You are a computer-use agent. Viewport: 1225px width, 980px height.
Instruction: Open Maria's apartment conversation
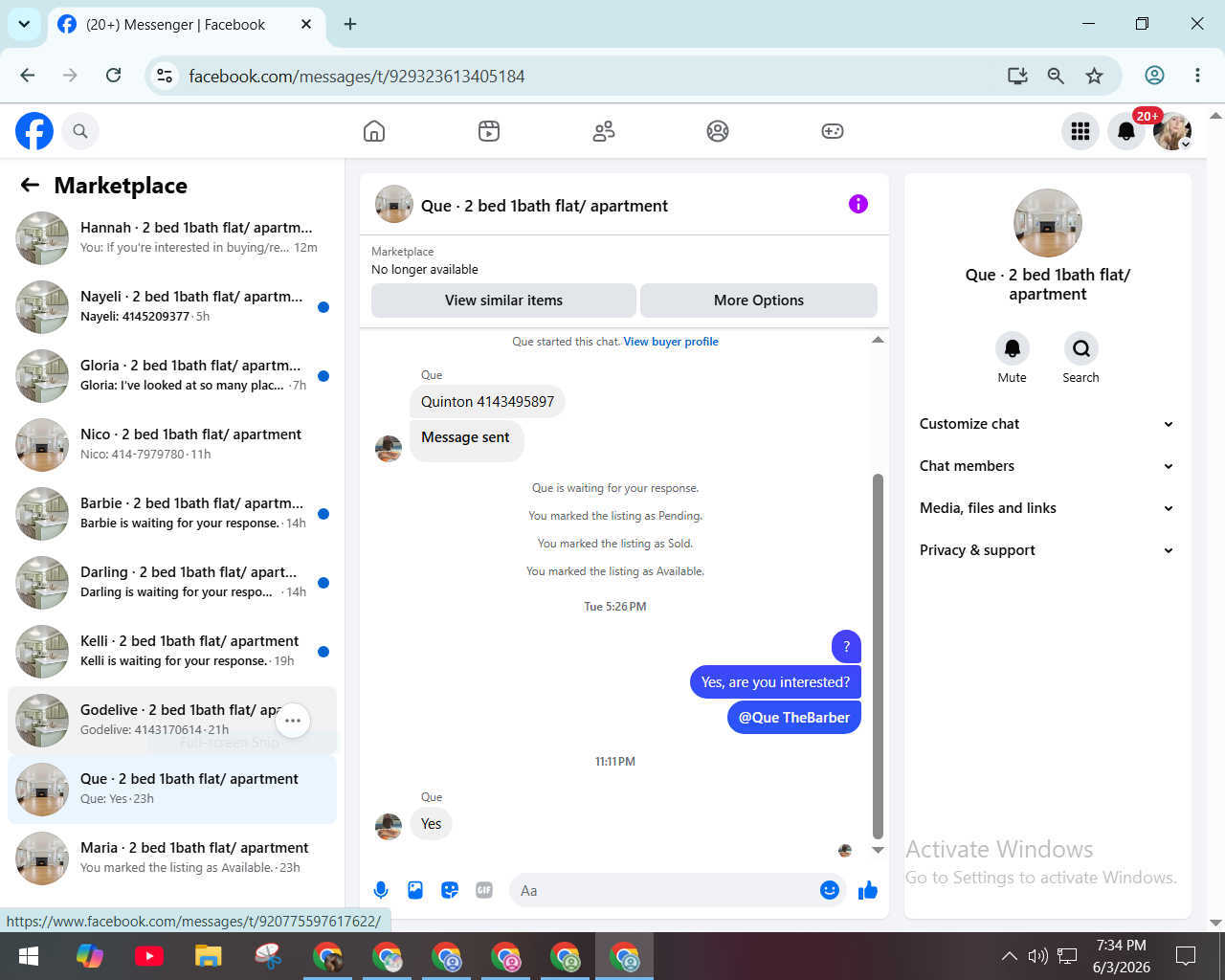172,858
